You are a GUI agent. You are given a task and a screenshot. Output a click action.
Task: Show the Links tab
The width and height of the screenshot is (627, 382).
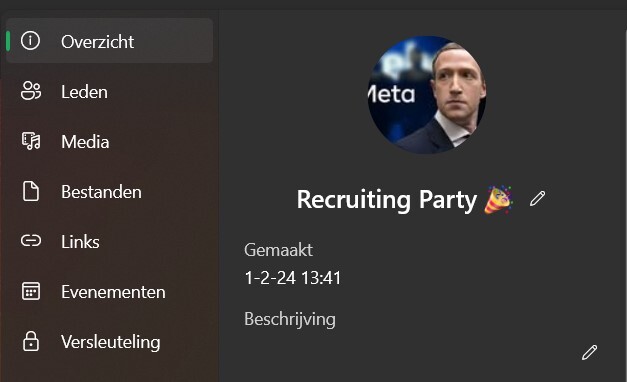(x=110, y=242)
